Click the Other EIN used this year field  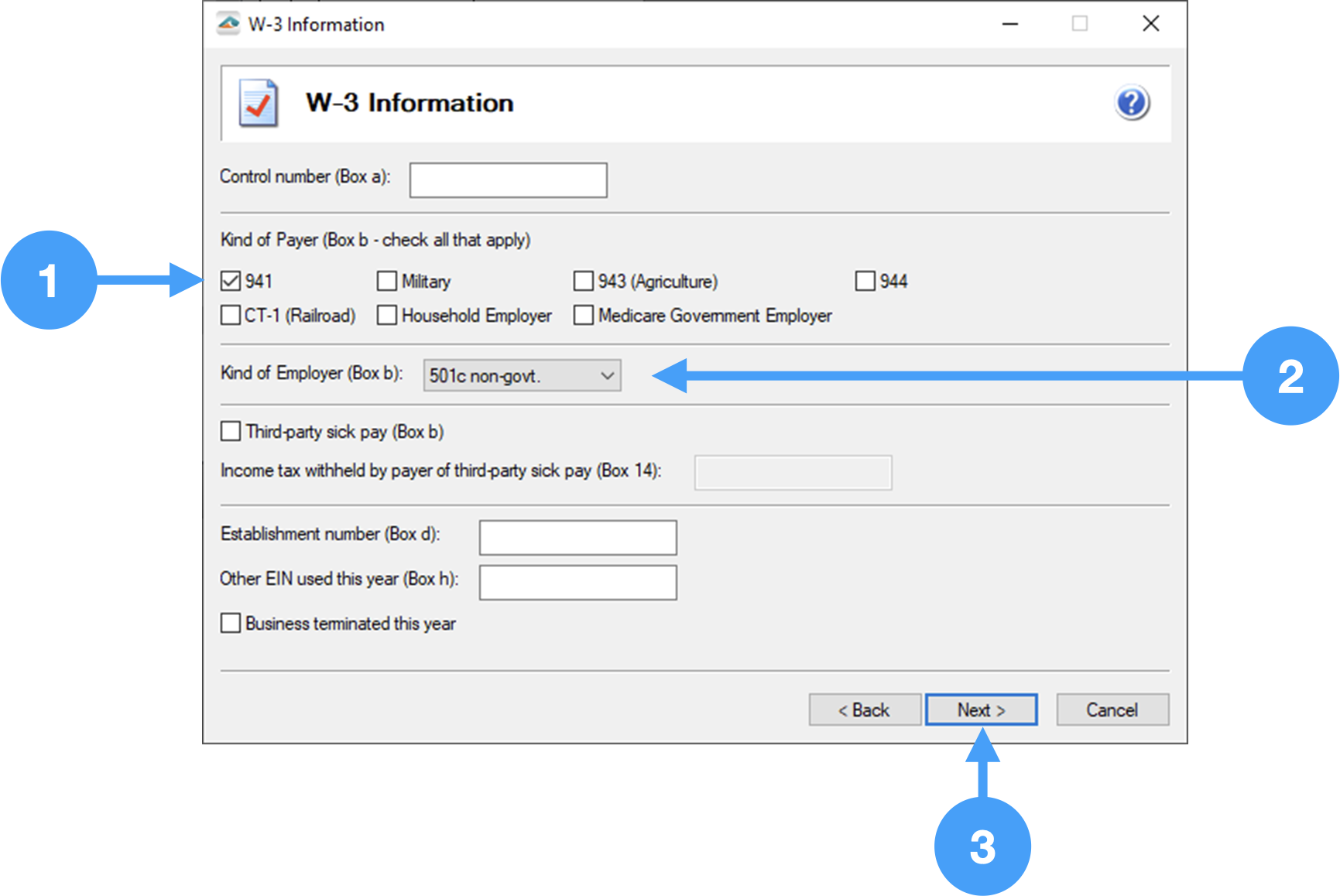[x=577, y=582]
